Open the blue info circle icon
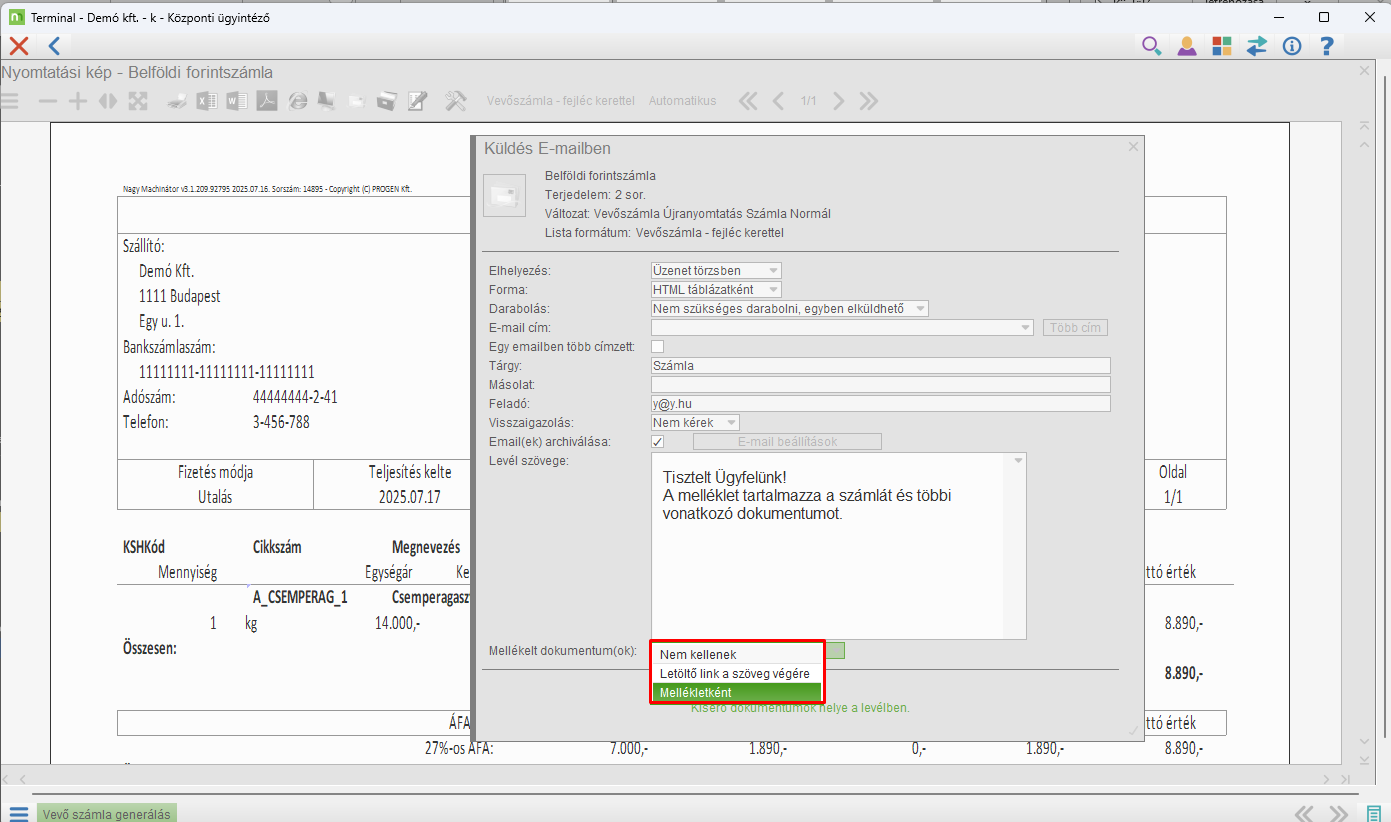1391x822 pixels. 1292,46
